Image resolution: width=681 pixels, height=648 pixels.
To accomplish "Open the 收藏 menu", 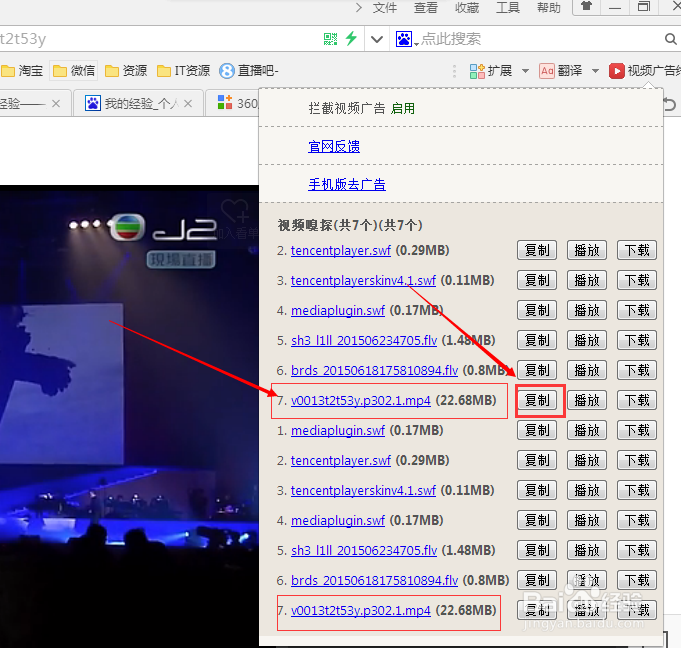I will [x=467, y=7].
